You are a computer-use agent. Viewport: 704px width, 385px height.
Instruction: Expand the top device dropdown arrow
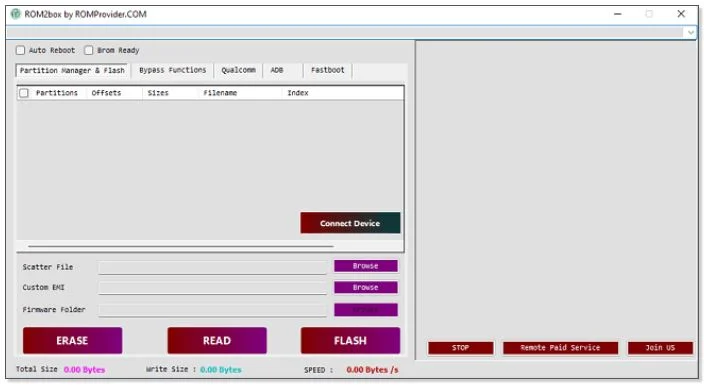(x=690, y=32)
